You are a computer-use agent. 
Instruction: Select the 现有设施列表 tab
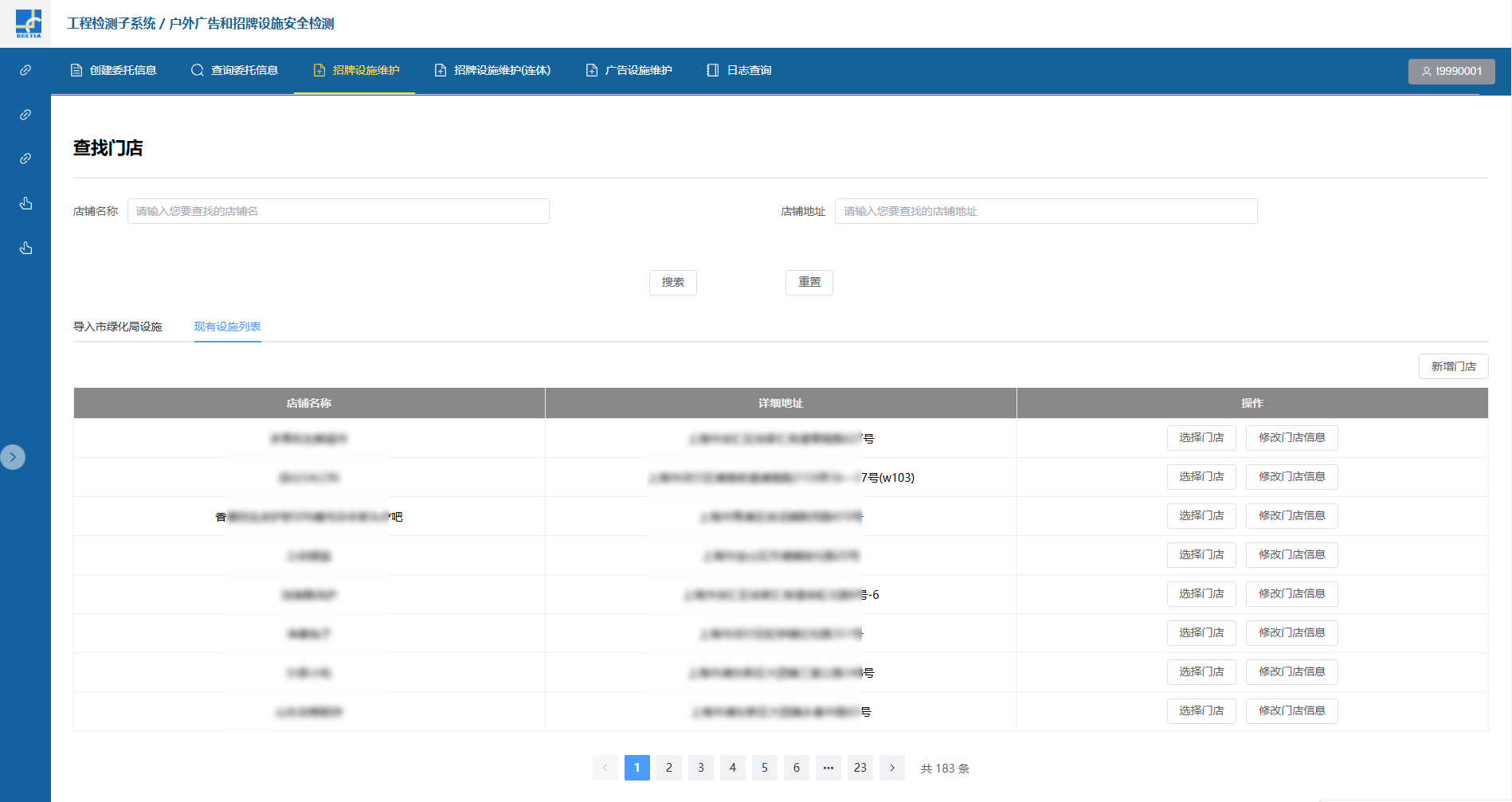pyautogui.click(x=227, y=327)
